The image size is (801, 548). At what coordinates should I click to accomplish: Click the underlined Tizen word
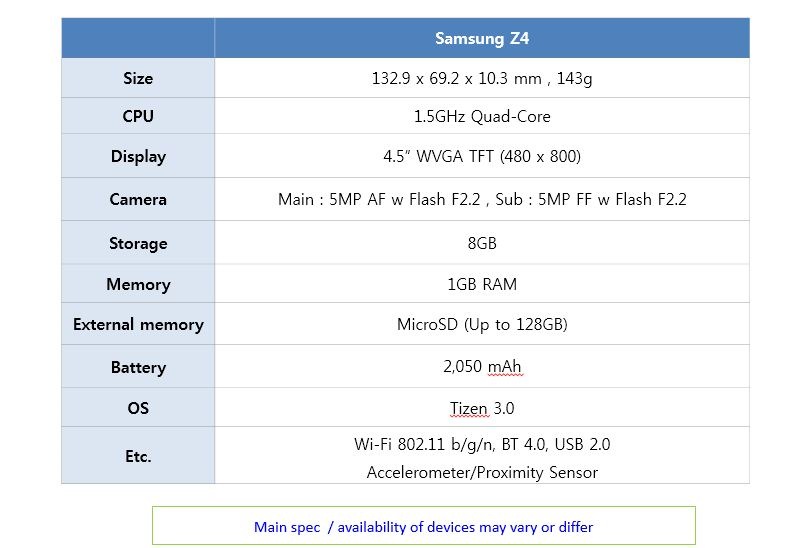click(x=468, y=409)
